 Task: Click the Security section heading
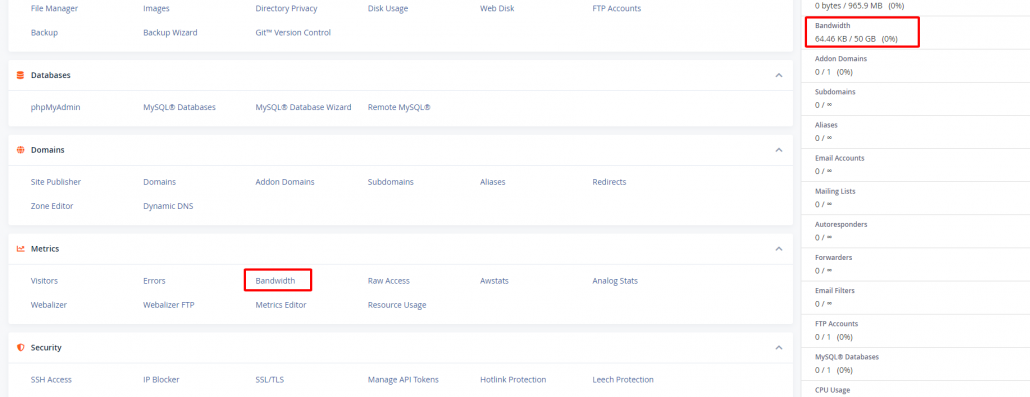coord(46,348)
